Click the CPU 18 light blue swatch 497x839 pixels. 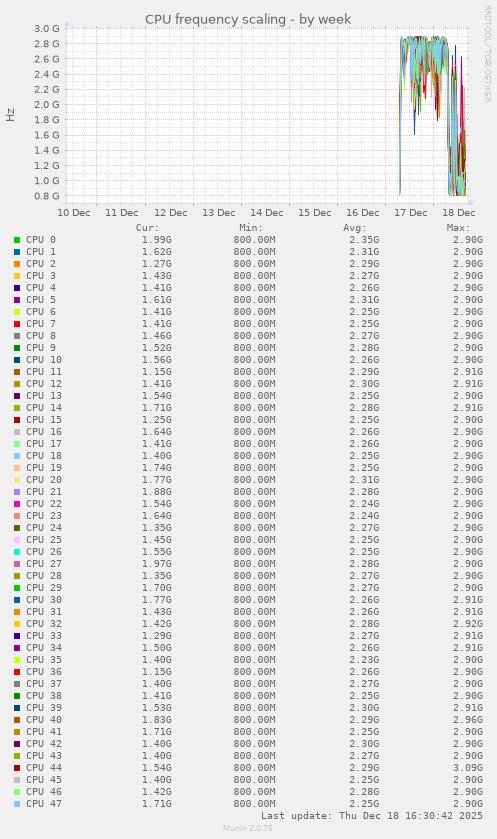17,455
